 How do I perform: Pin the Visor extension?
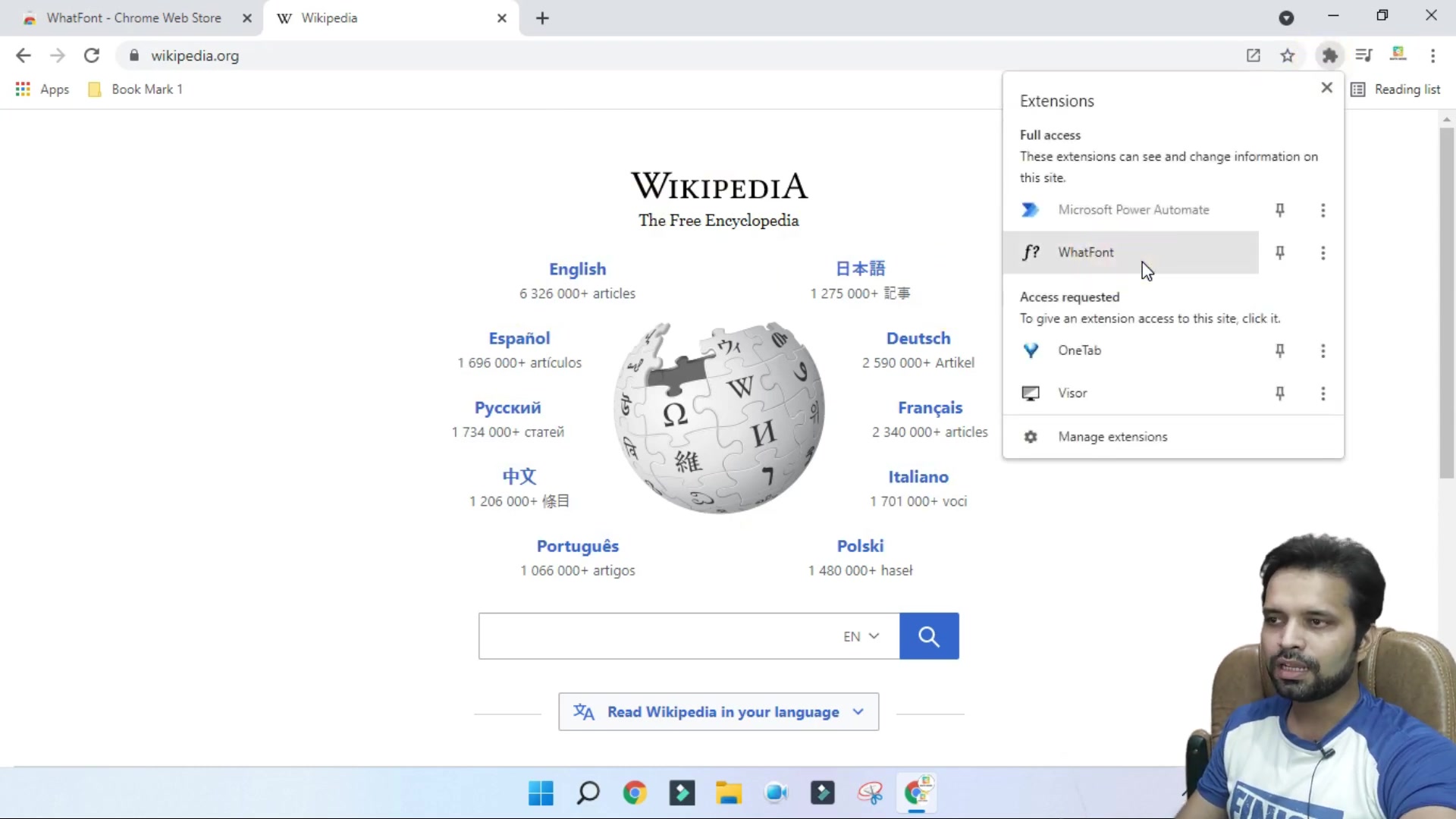click(x=1280, y=393)
